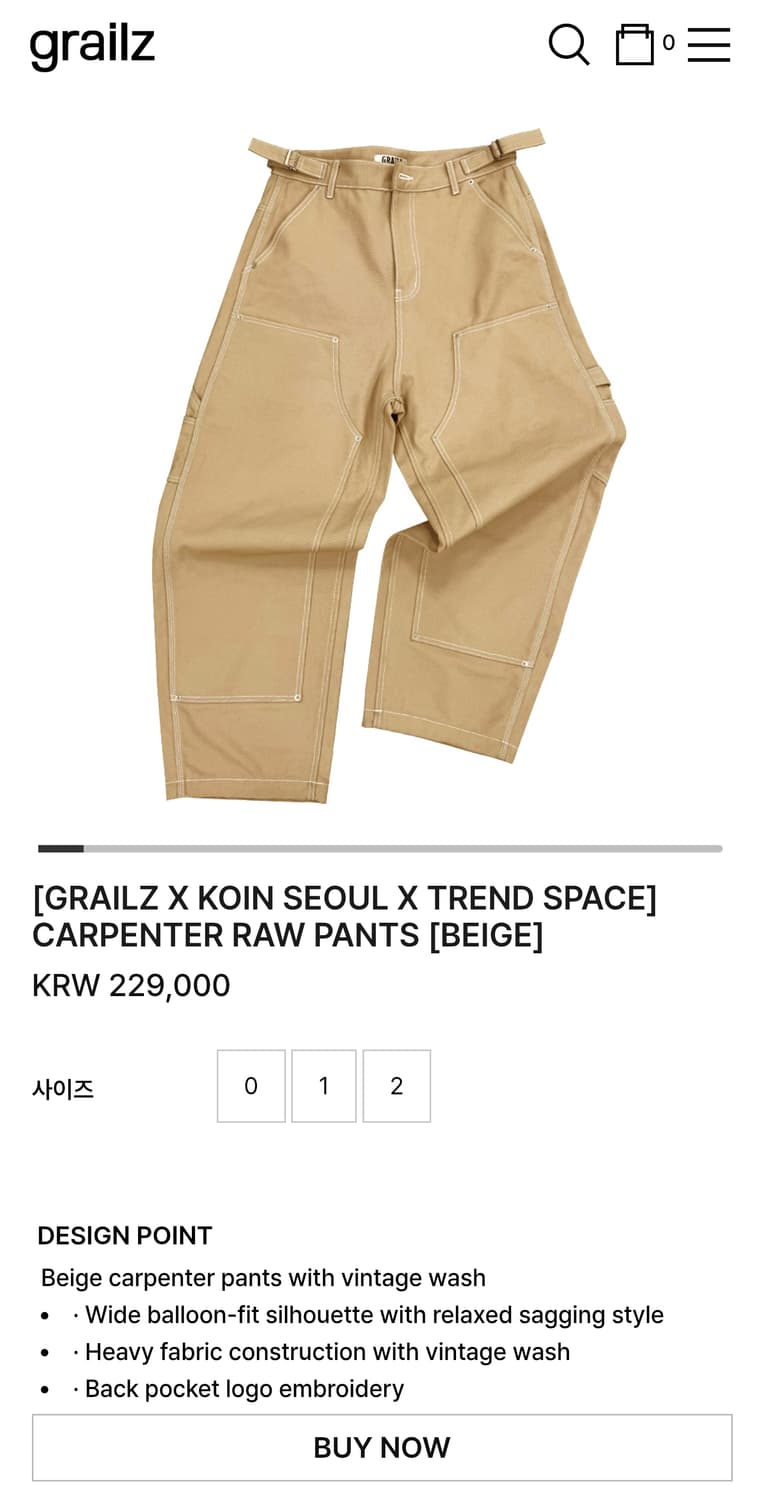Screen dimensions: 761x1500
Task: Tap the cart item count badge
Action: pos(668,43)
